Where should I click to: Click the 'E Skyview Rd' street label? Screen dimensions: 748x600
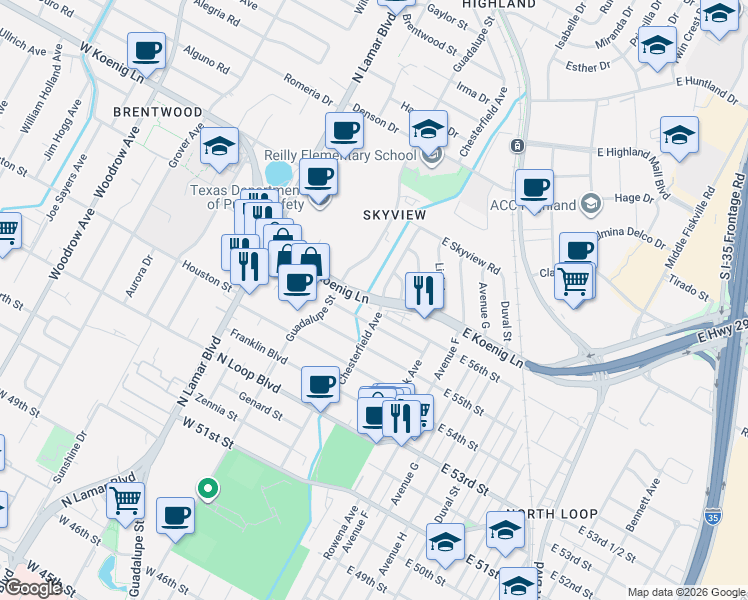pyautogui.click(x=471, y=256)
